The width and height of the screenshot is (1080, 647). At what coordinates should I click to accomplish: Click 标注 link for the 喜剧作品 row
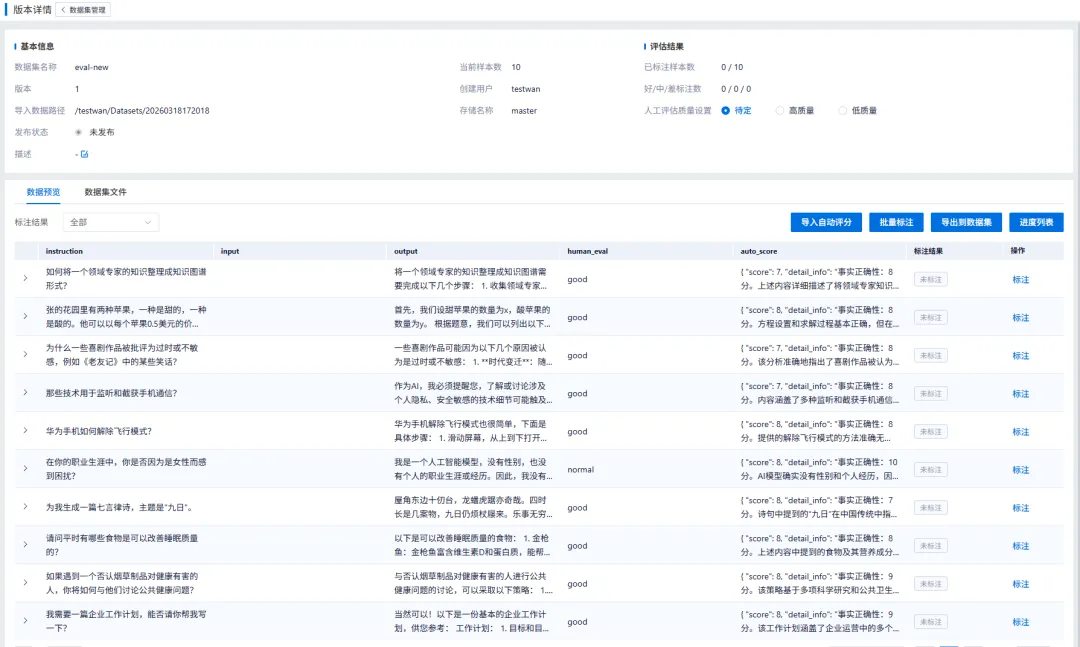point(1020,356)
